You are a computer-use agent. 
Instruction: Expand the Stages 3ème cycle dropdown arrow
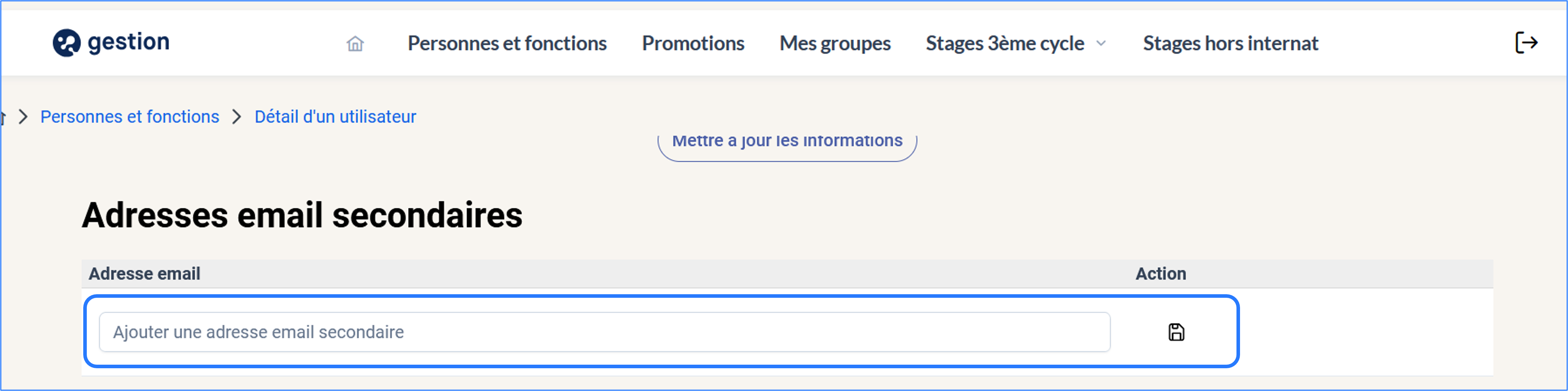tap(1101, 43)
